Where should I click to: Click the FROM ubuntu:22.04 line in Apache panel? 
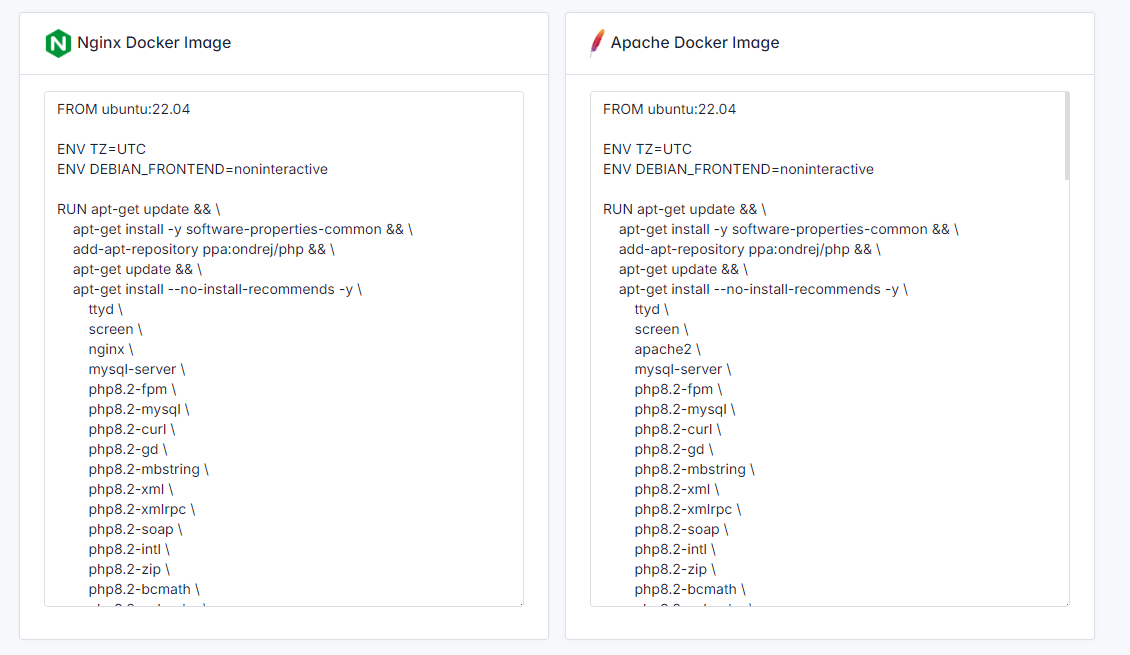coord(669,110)
